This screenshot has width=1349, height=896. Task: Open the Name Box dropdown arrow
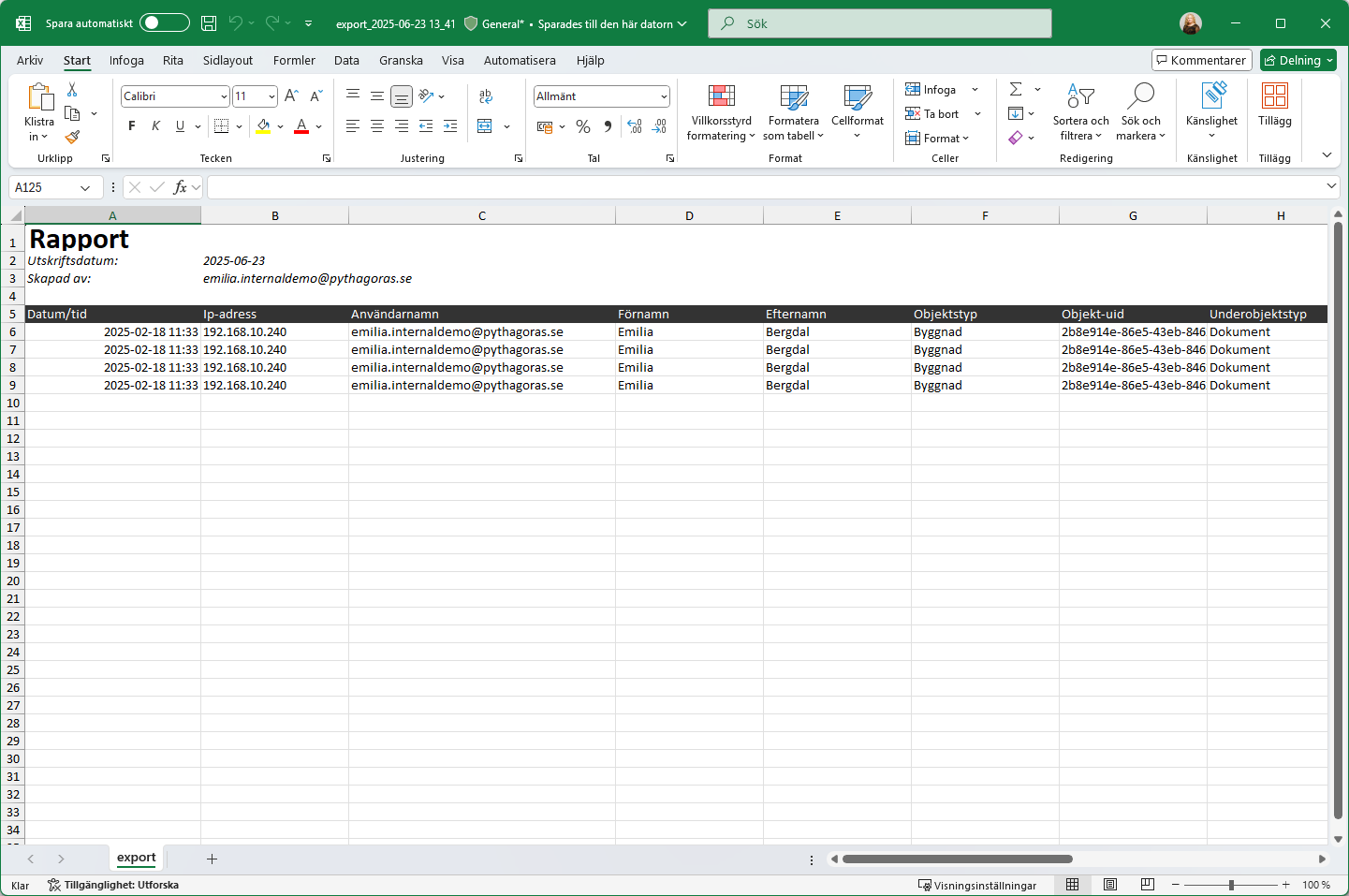(85, 188)
